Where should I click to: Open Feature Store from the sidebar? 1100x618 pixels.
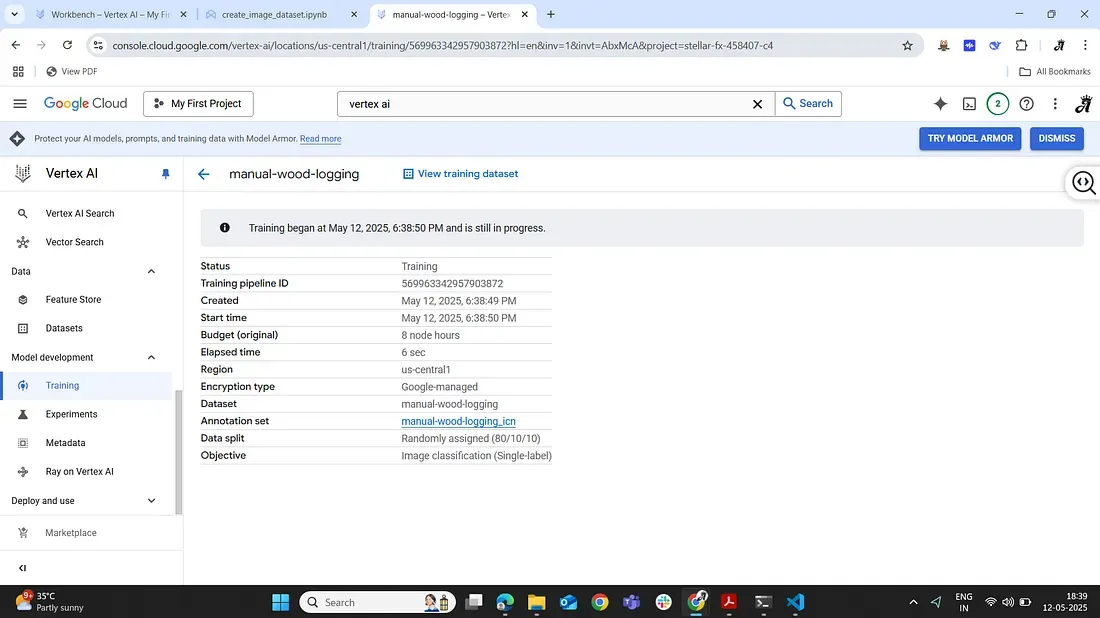coord(73,300)
